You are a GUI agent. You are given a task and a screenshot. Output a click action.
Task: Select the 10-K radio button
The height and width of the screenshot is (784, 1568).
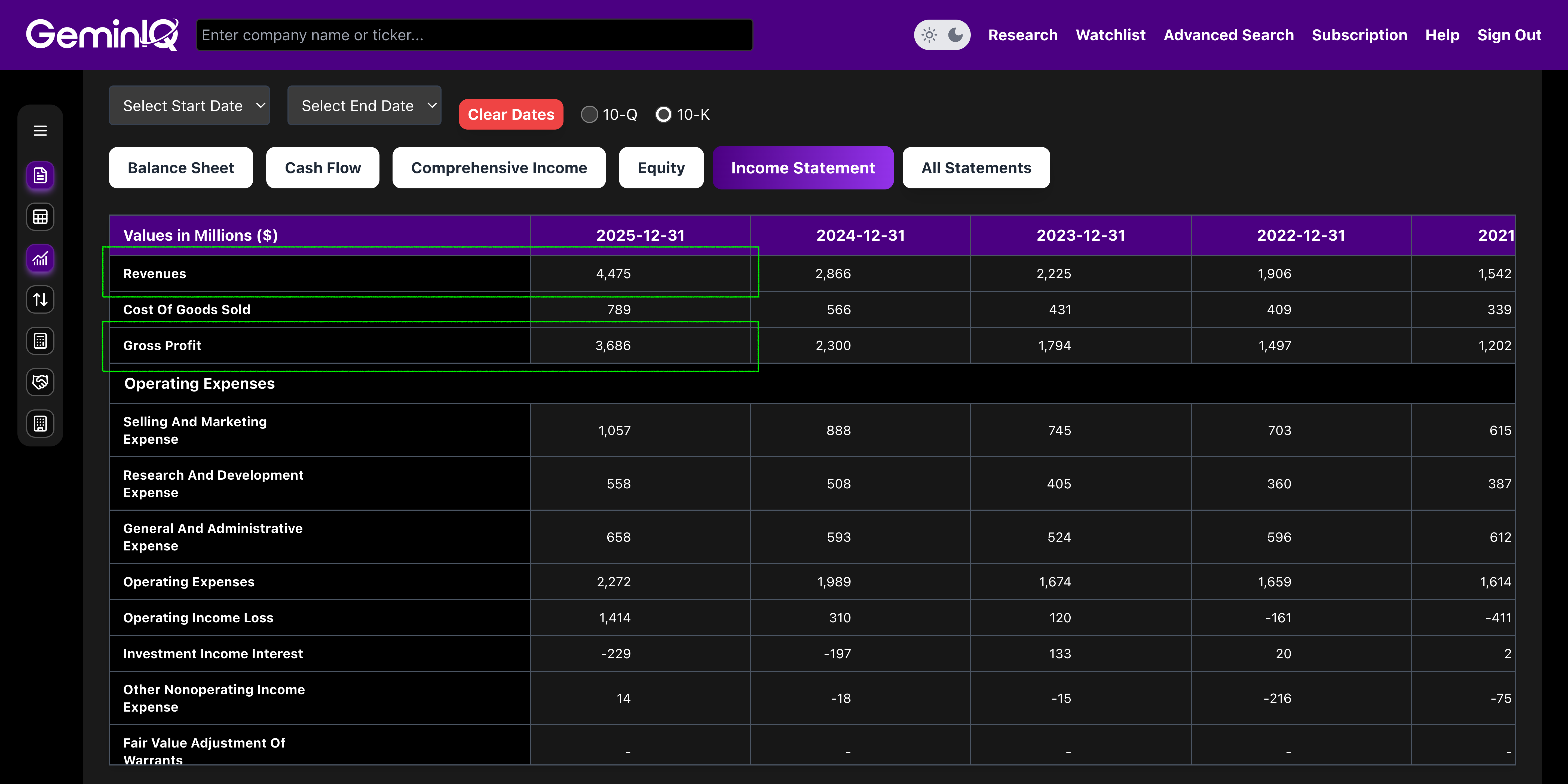tap(663, 114)
